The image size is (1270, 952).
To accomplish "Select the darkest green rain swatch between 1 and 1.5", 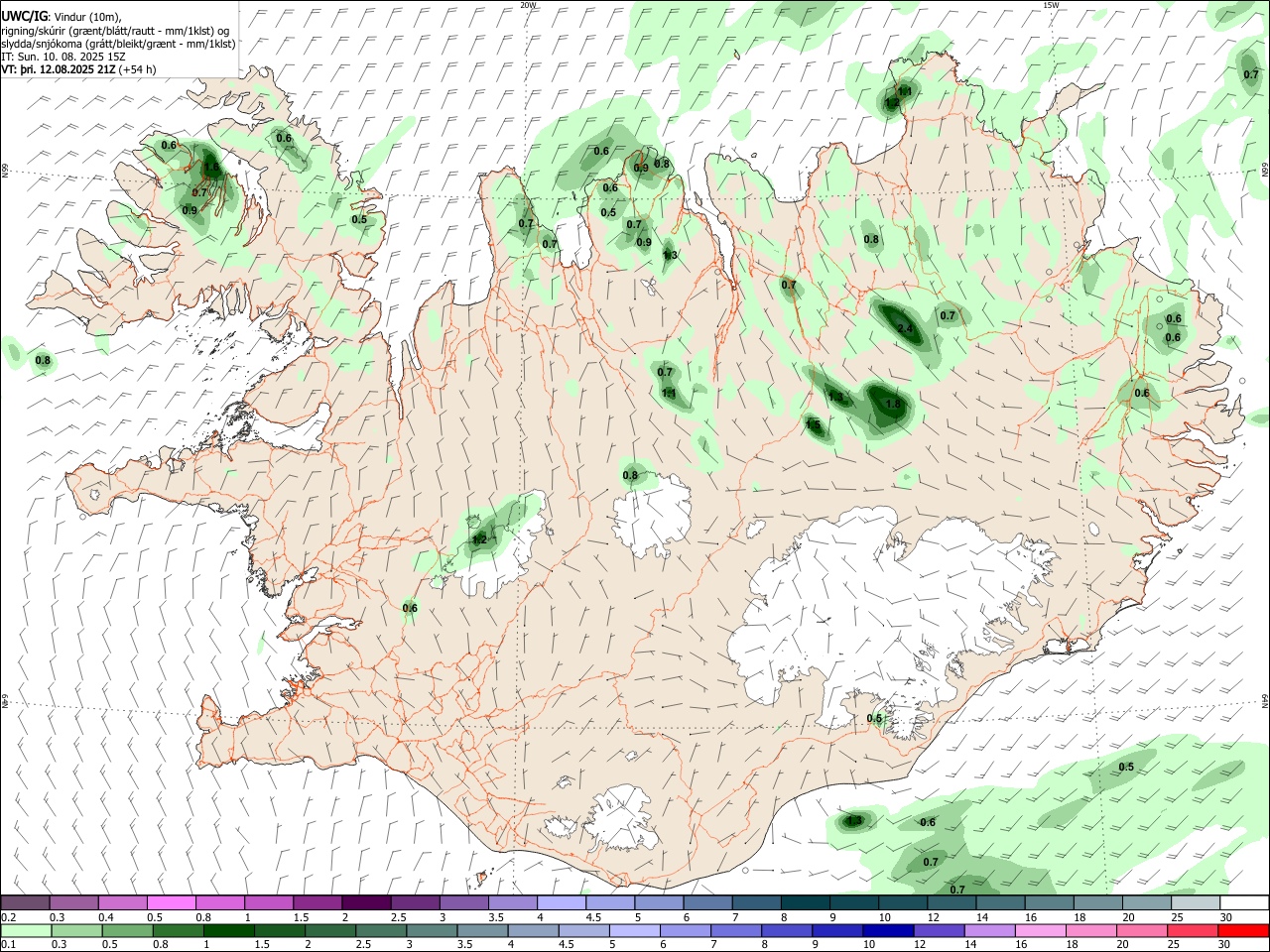I will 229,930.
